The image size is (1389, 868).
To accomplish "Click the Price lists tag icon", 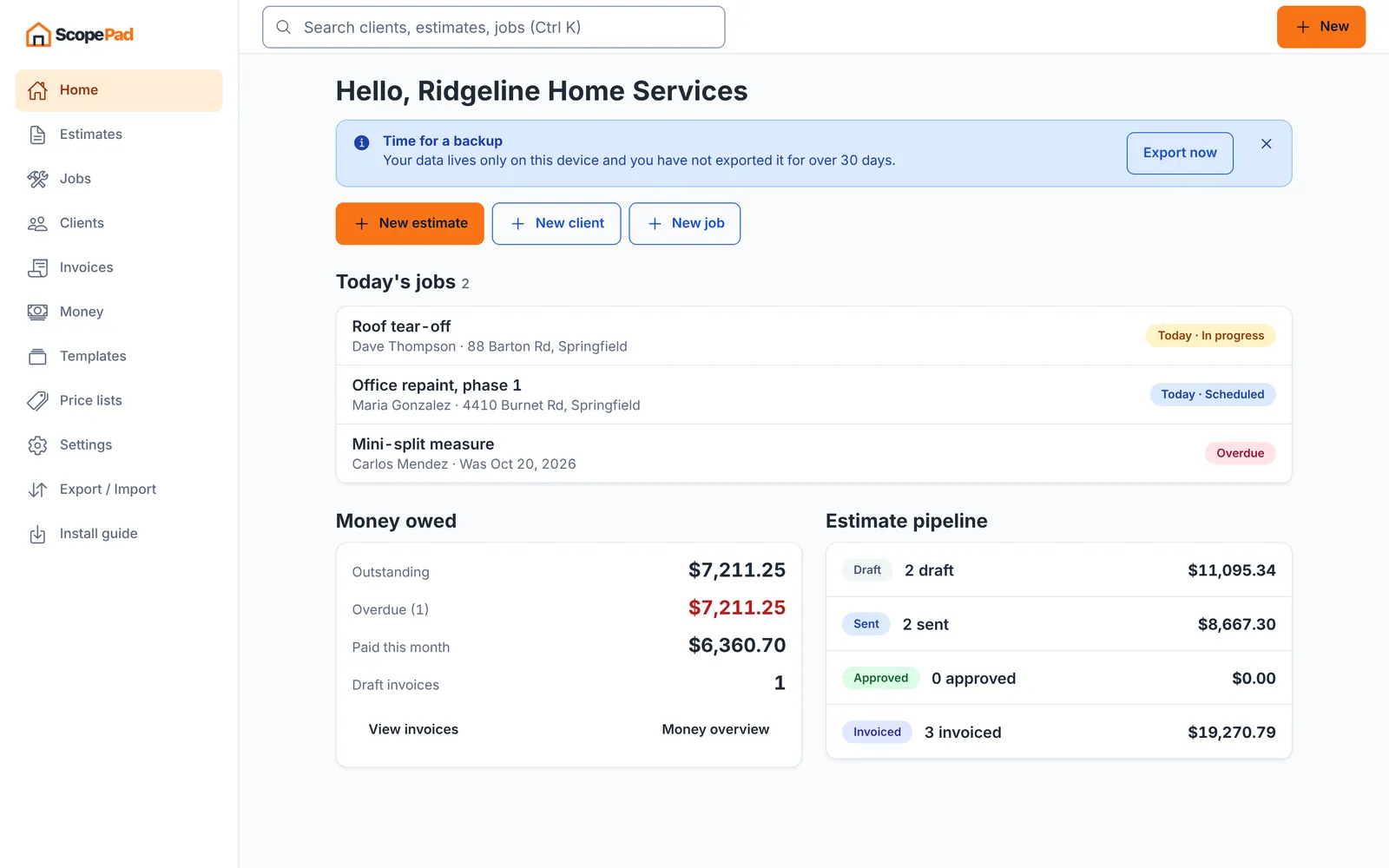I will 37,400.
